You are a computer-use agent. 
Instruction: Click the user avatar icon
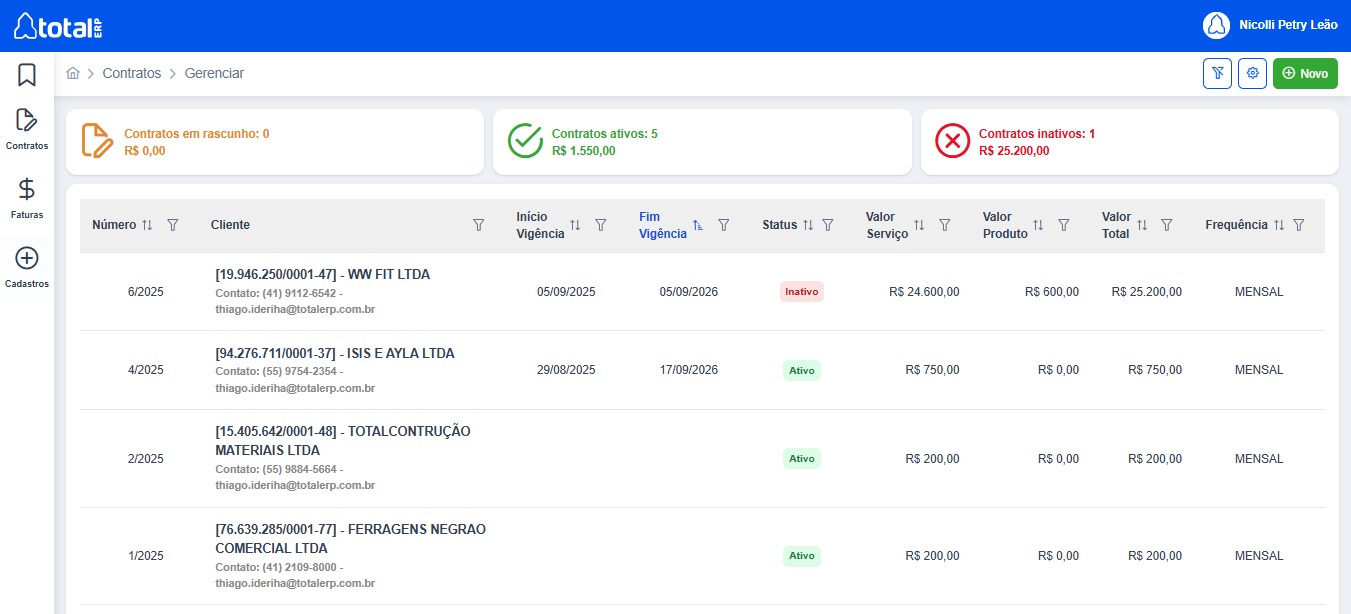point(1215,25)
